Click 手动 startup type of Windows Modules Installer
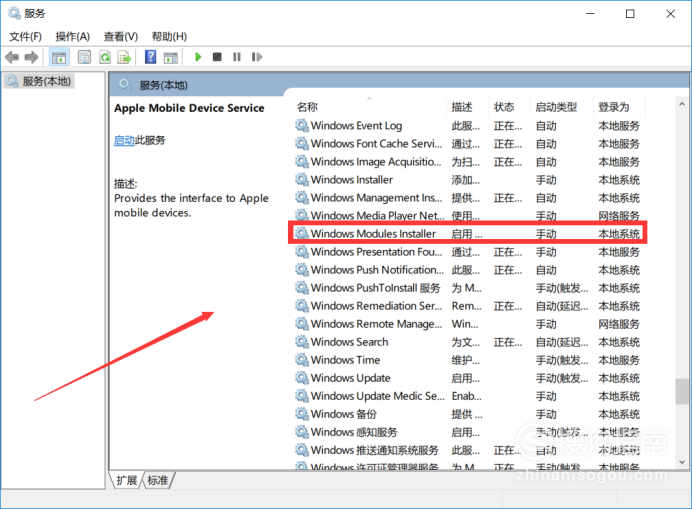Image resolution: width=692 pixels, height=509 pixels. click(546, 234)
